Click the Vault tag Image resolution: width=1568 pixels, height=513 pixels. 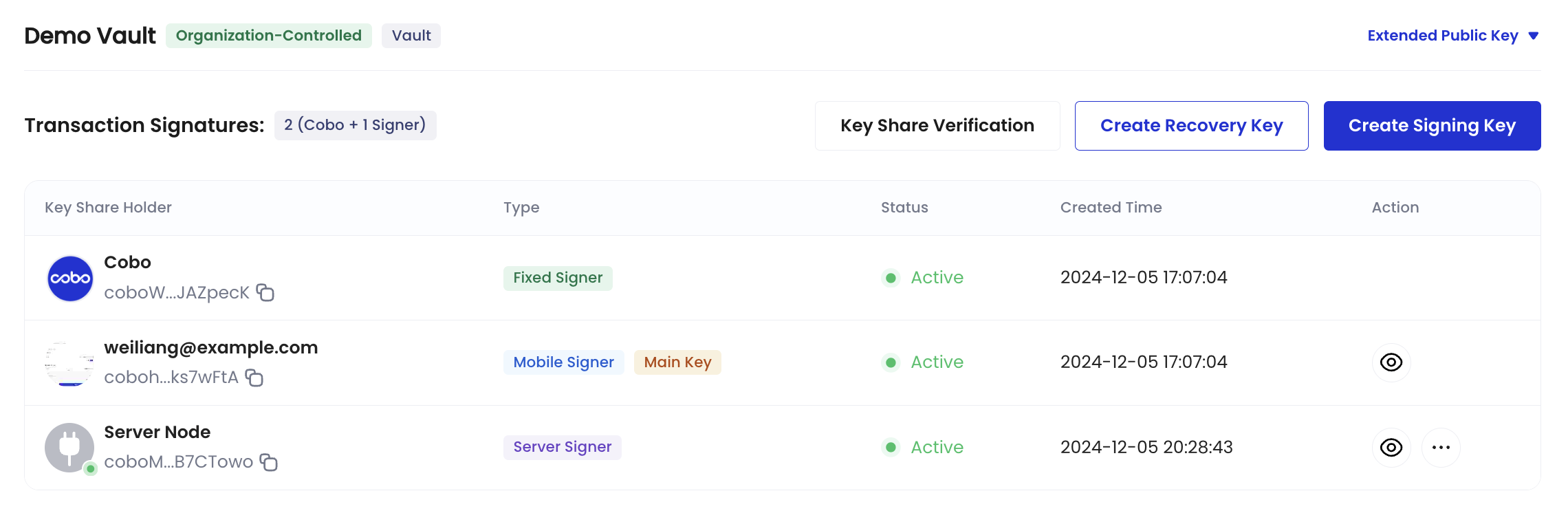point(411,36)
